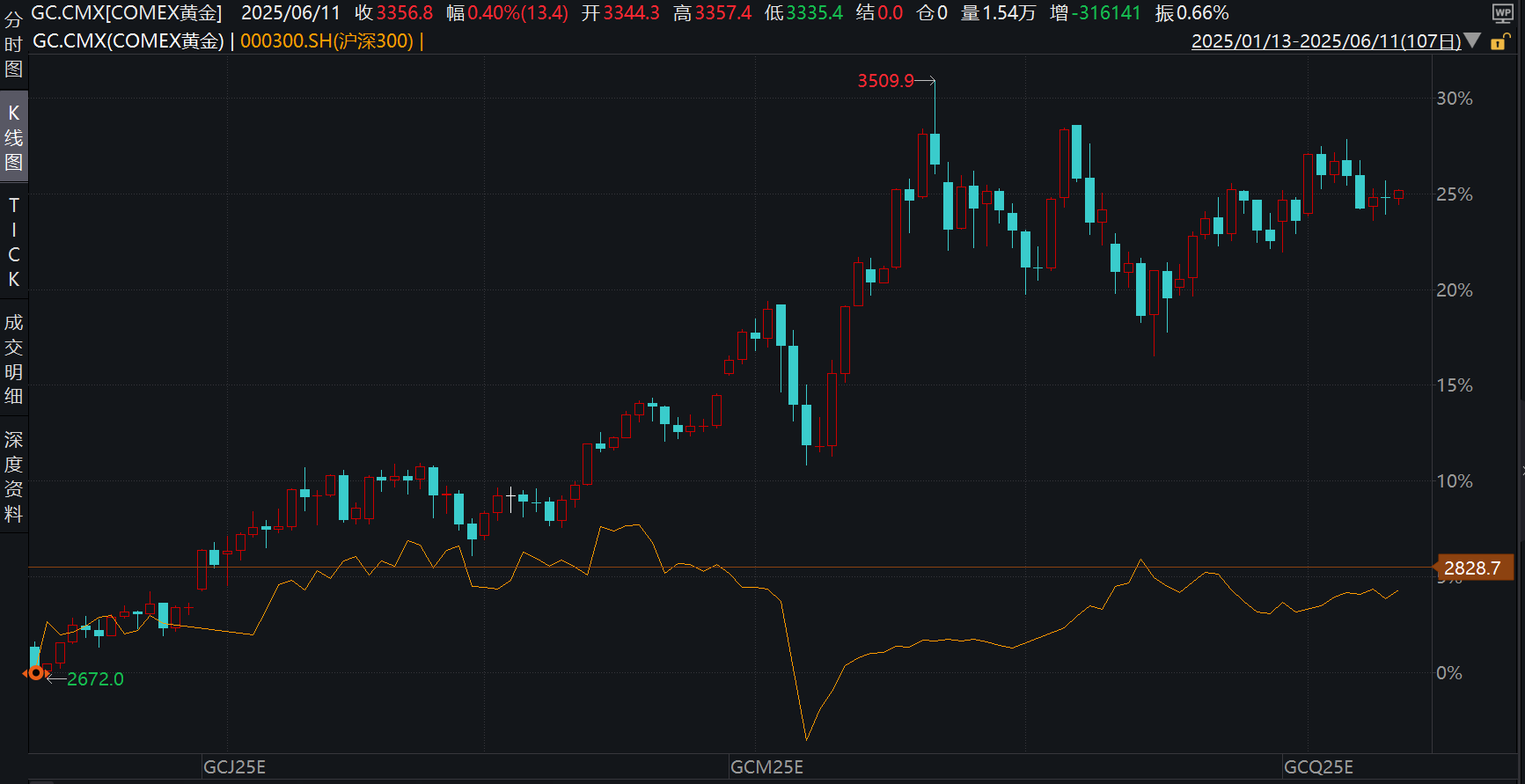Click the GC.CMX(COMEX黄金) overlay legend label
Image resolution: width=1525 pixels, height=784 pixels.
pos(128,41)
